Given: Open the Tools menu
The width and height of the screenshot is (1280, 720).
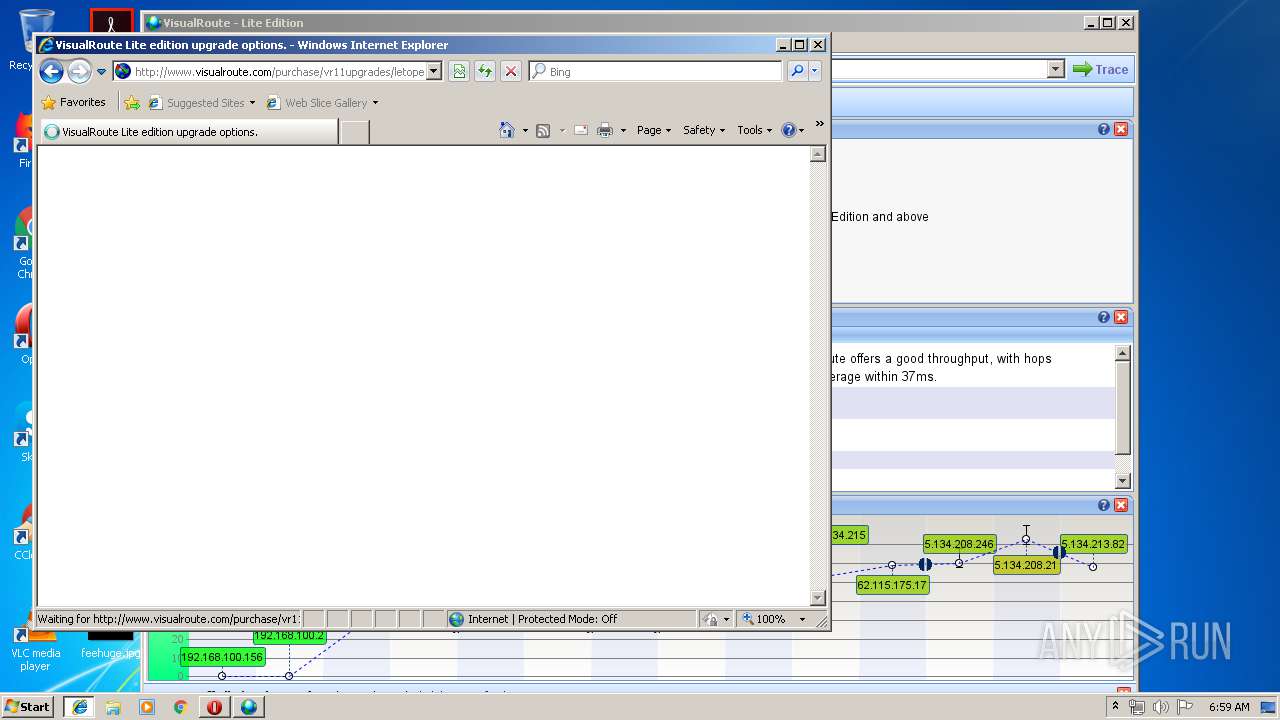Looking at the screenshot, I should pyautogui.click(x=755, y=130).
